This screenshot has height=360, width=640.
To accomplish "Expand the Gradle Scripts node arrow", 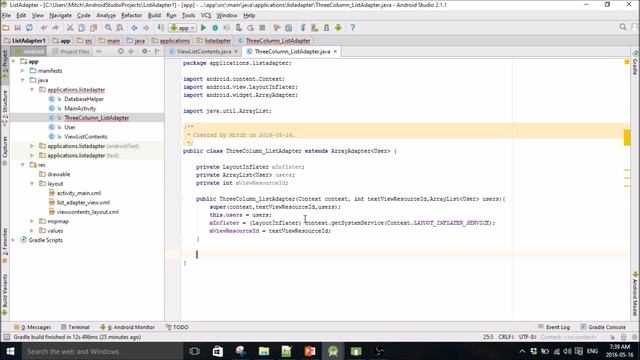I will (14, 240).
